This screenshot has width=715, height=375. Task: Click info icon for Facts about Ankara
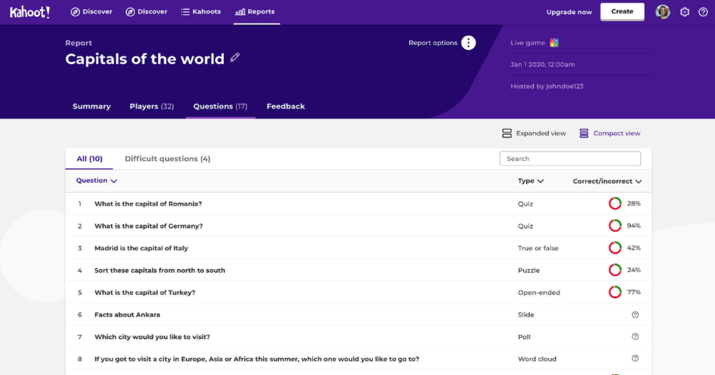635,315
